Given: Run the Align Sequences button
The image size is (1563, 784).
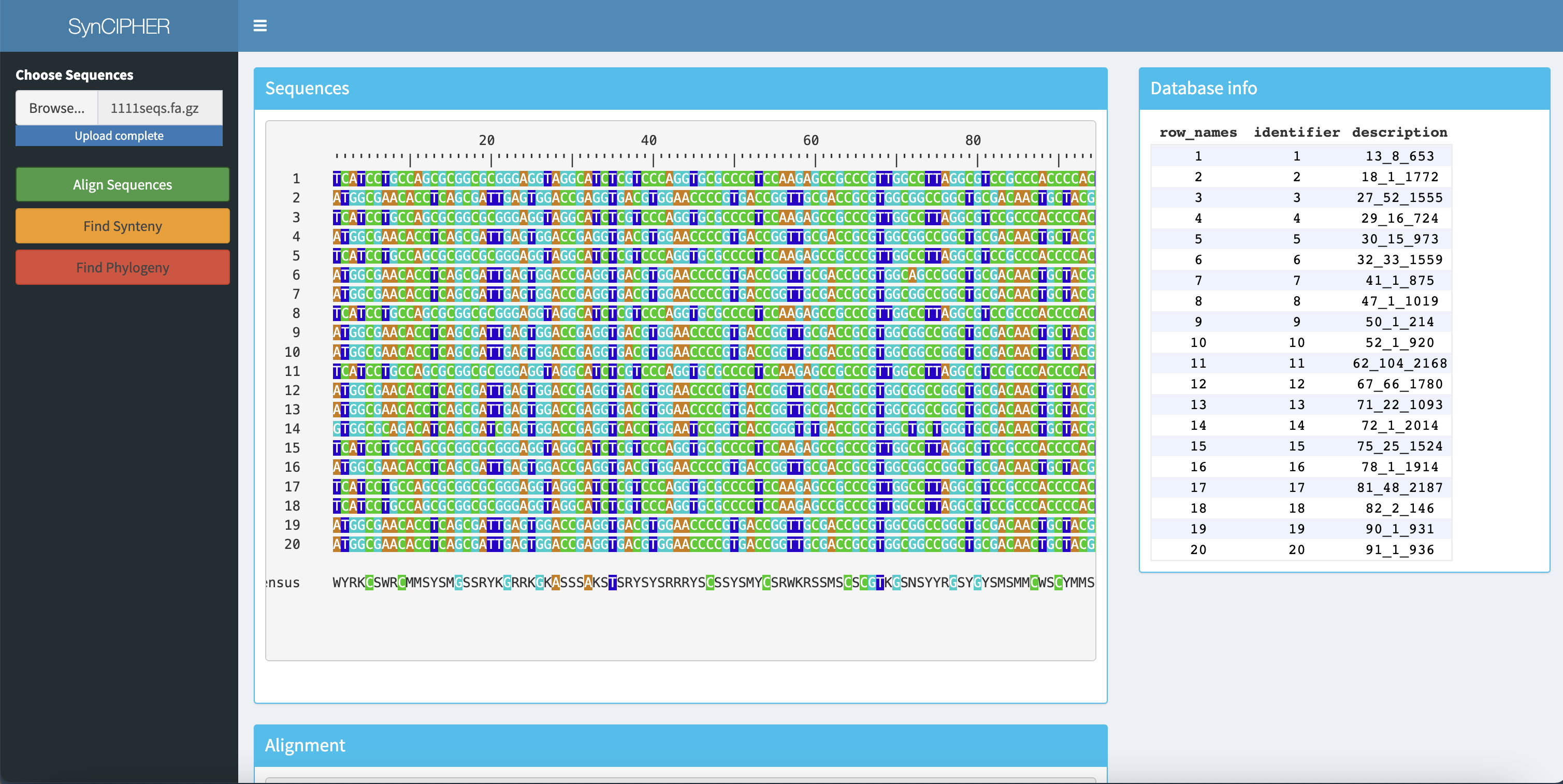Looking at the screenshot, I should [x=123, y=184].
